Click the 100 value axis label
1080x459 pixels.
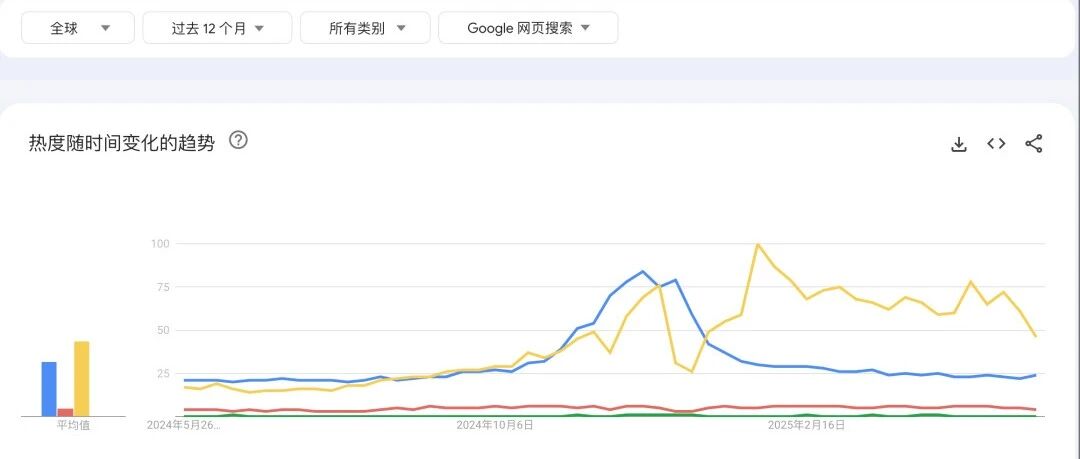(x=160, y=243)
